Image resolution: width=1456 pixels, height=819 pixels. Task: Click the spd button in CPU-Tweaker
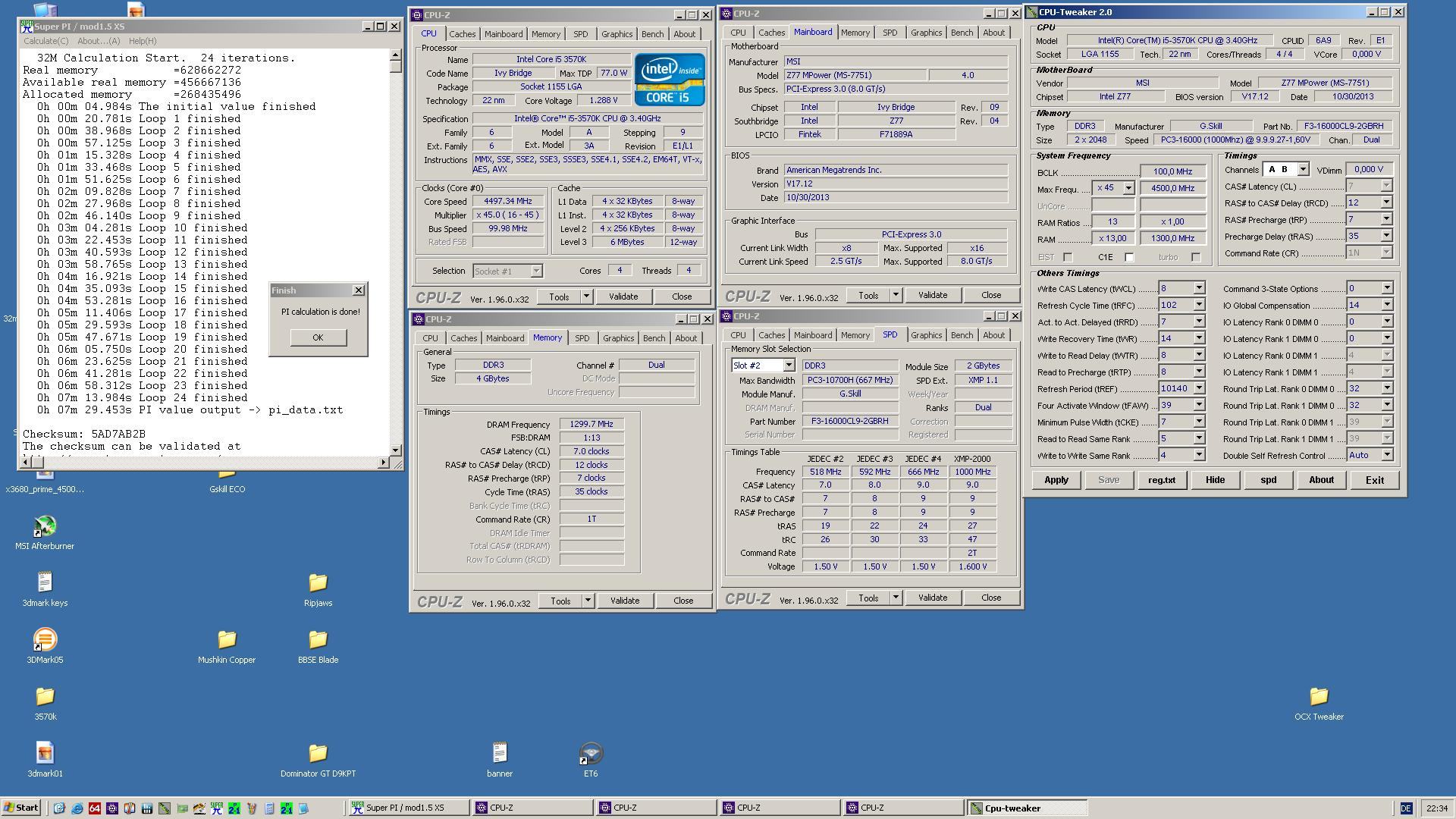(1268, 480)
